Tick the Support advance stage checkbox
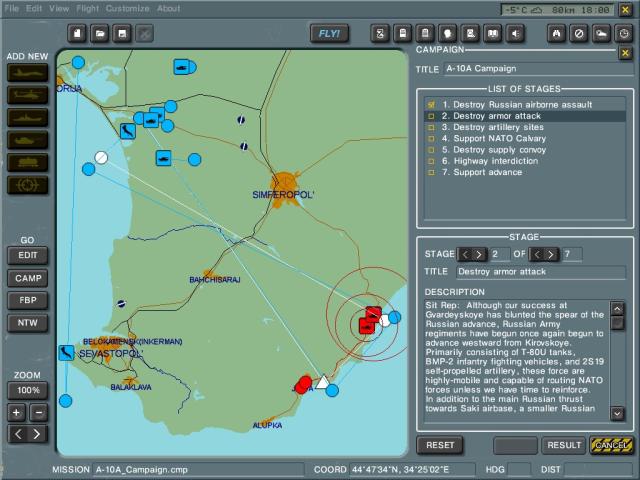The image size is (640, 480). (x=431, y=172)
